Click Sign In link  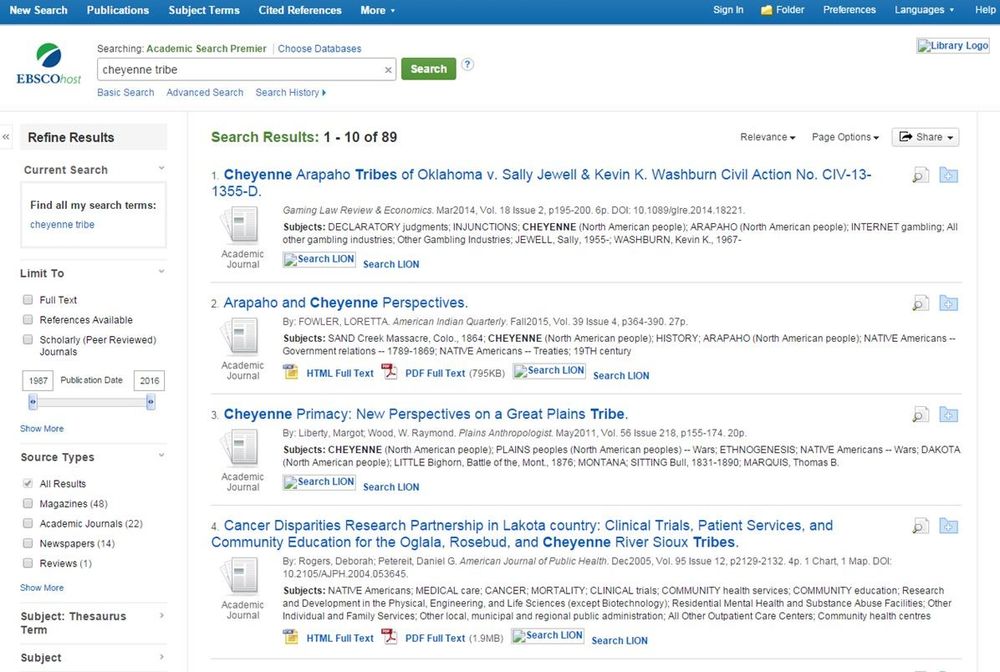pyautogui.click(x=728, y=10)
